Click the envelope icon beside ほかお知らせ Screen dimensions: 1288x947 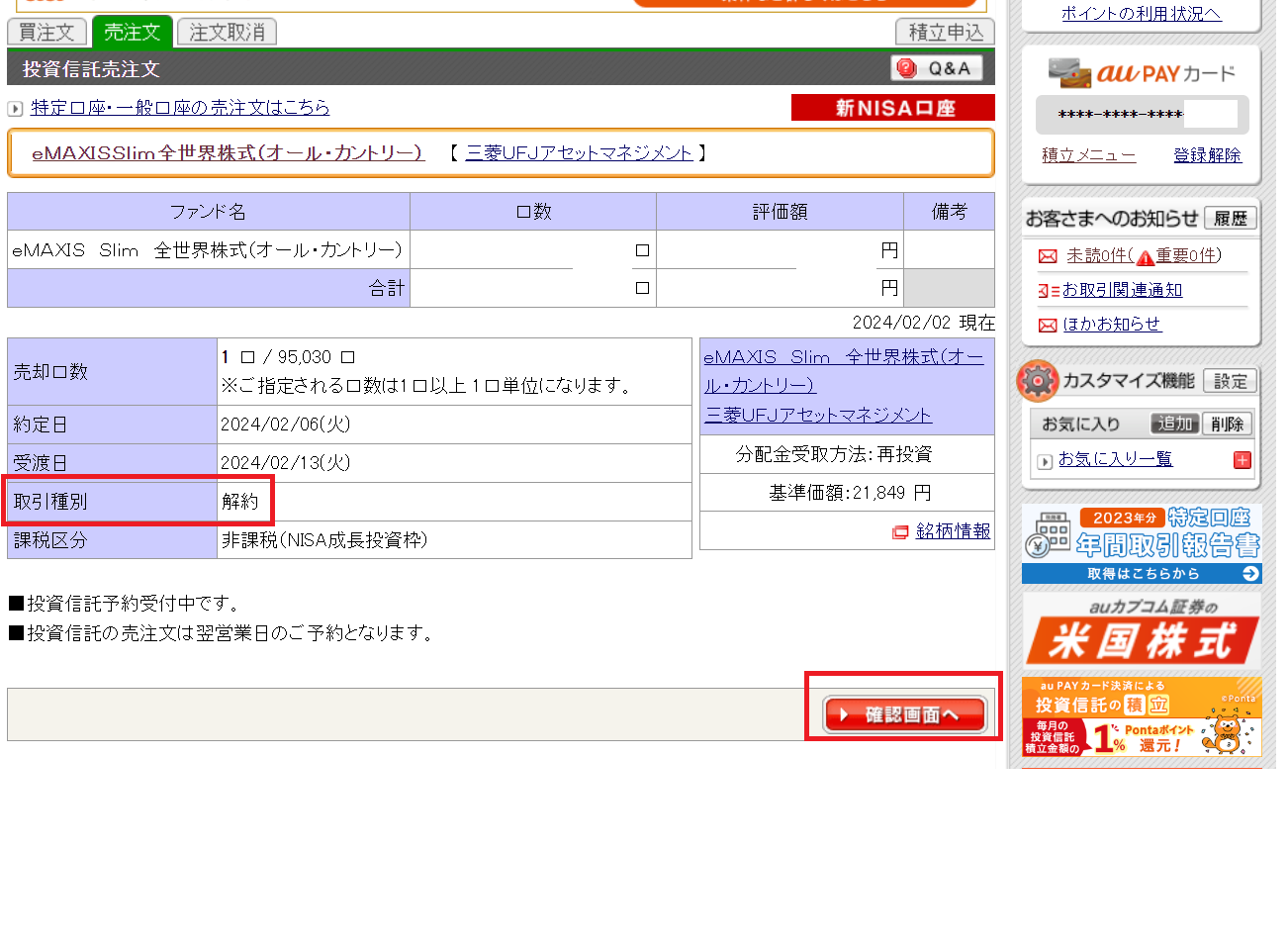coord(1048,326)
